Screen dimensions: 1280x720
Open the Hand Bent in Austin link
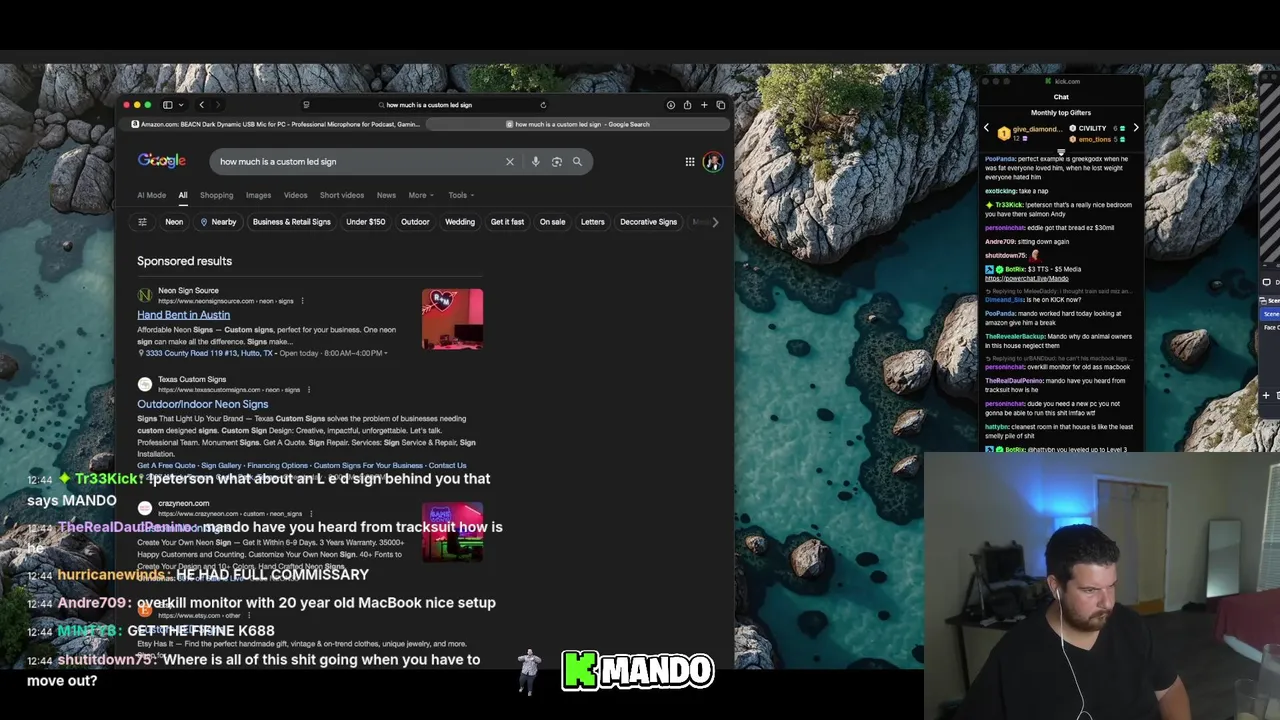coord(183,315)
